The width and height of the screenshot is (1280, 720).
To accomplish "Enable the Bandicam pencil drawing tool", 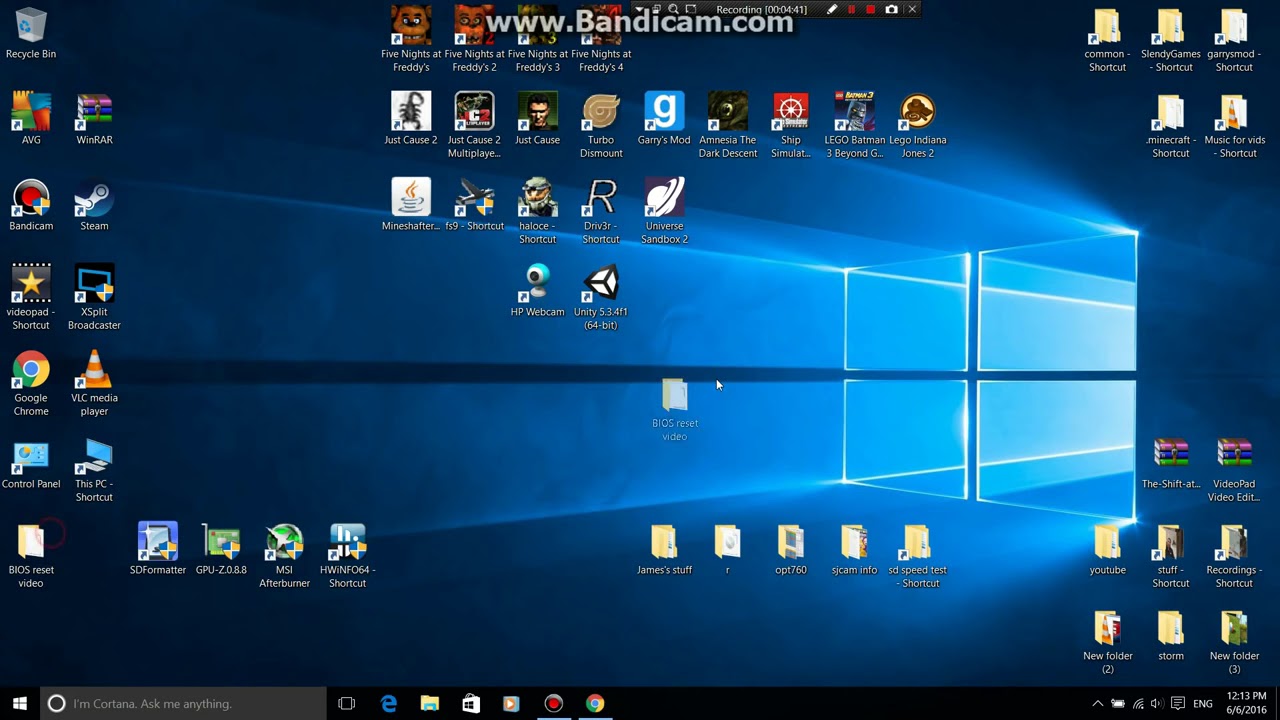I will pyautogui.click(x=832, y=10).
